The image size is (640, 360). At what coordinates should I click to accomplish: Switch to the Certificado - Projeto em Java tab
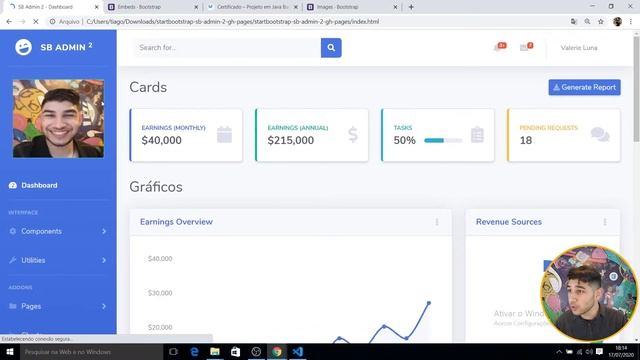point(252,7)
